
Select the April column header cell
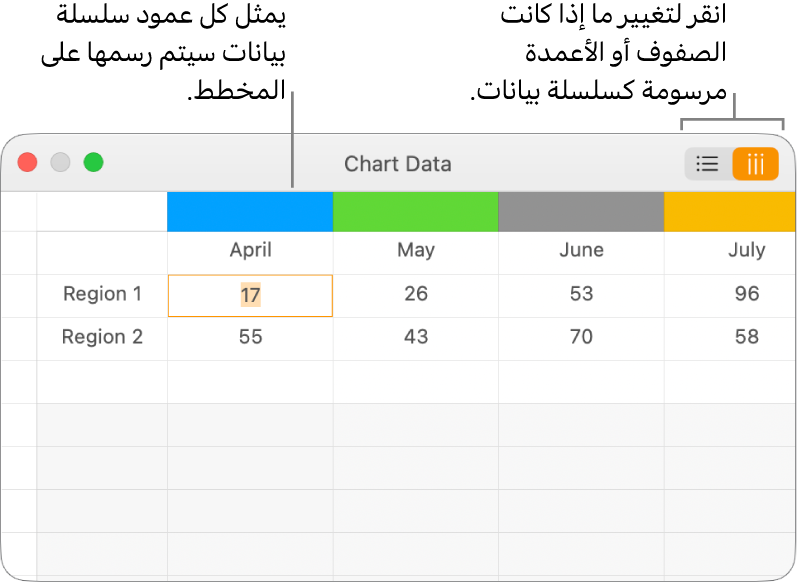250,251
